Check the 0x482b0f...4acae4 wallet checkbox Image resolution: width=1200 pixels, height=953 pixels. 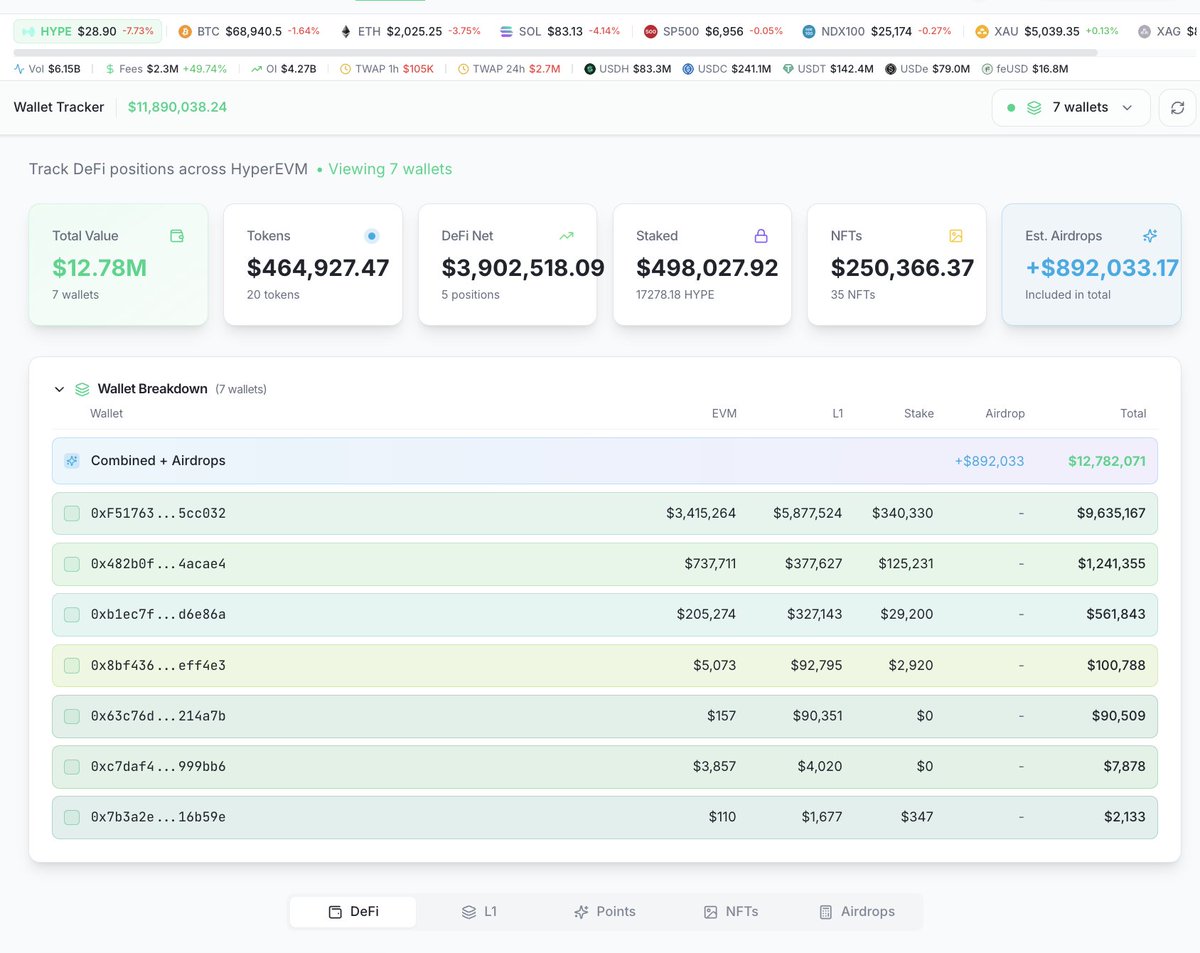point(72,564)
